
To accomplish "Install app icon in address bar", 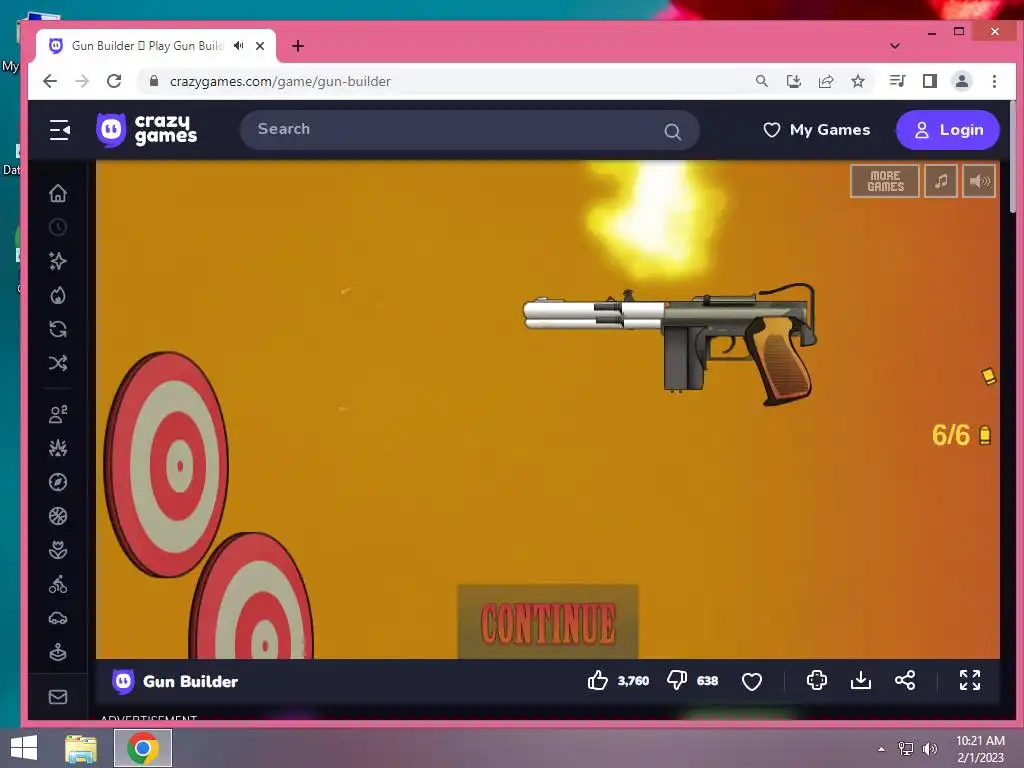I will coord(793,81).
